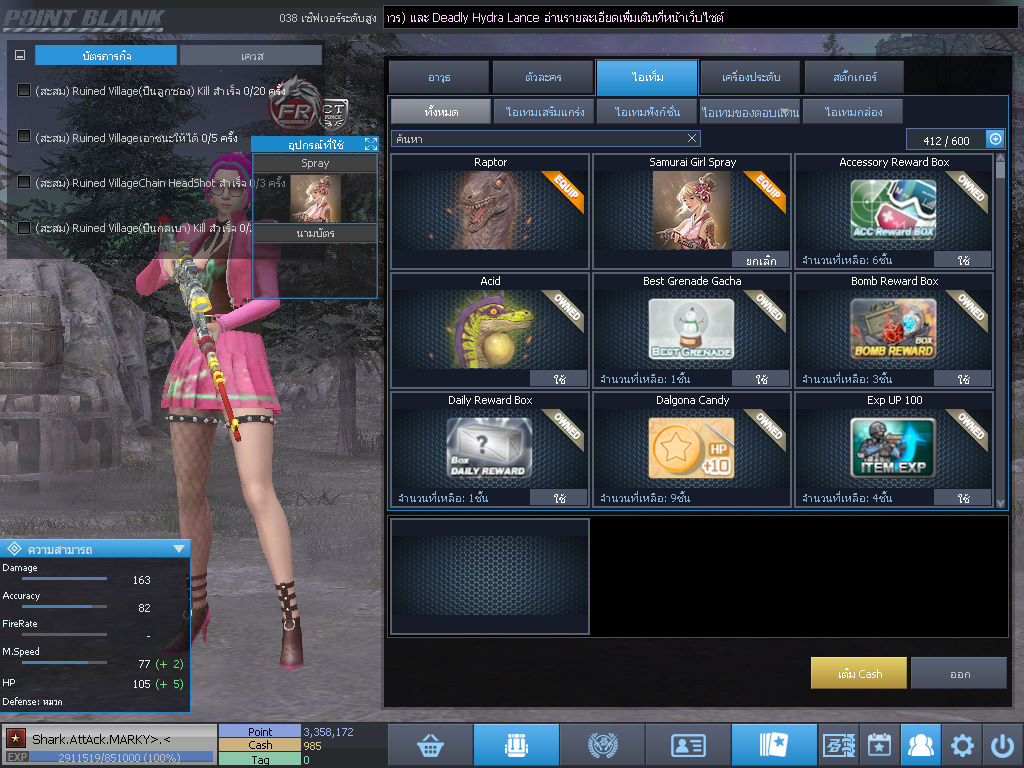This screenshot has height=768, width=1024.
Task: Select the Exp UP 100 item icon
Action: coord(893,448)
